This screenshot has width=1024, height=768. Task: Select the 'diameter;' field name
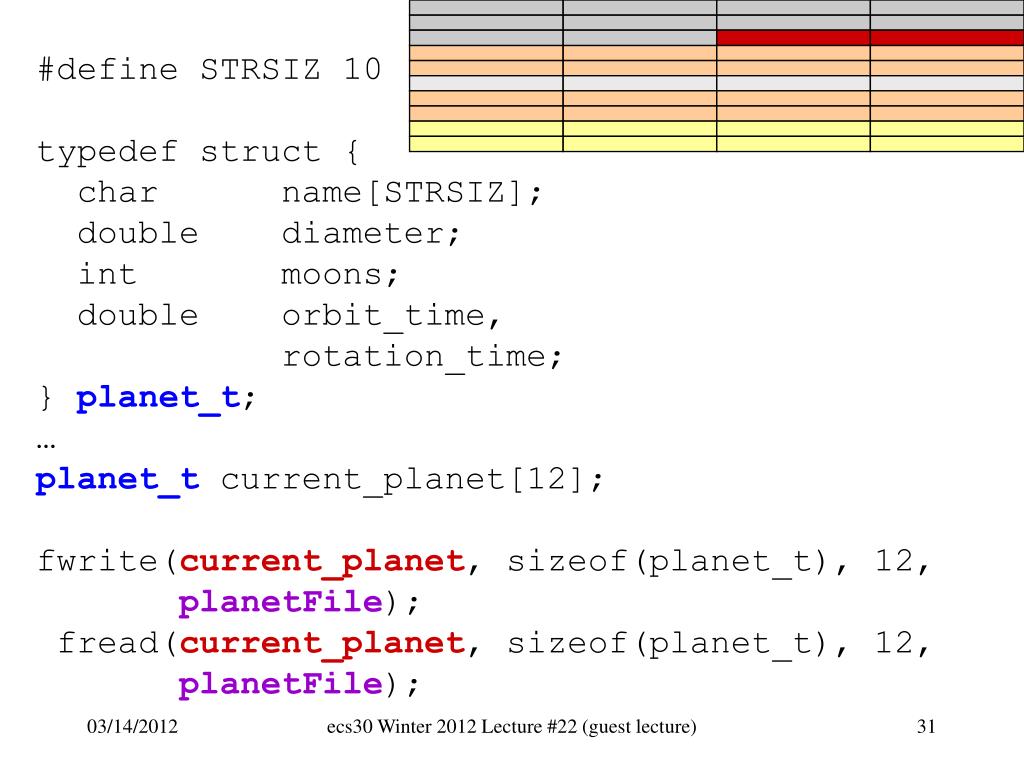pos(371,233)
